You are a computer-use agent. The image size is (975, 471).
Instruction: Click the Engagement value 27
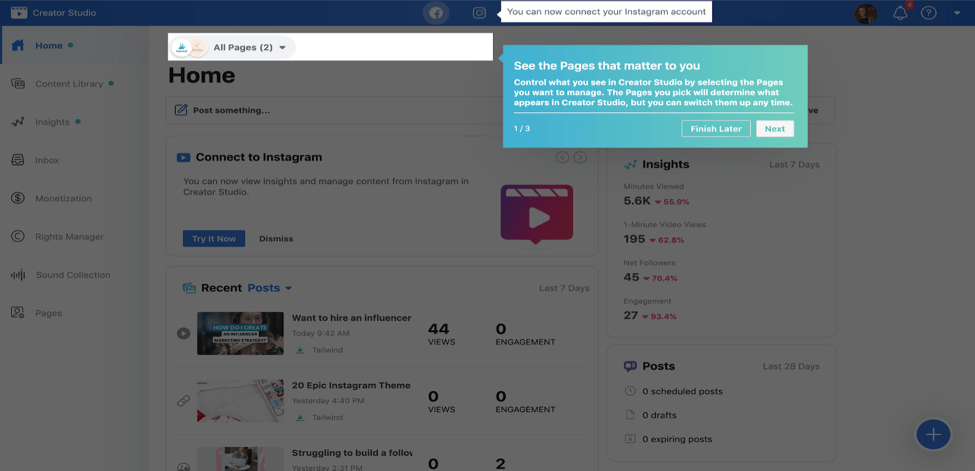click(x=631, y=315)
